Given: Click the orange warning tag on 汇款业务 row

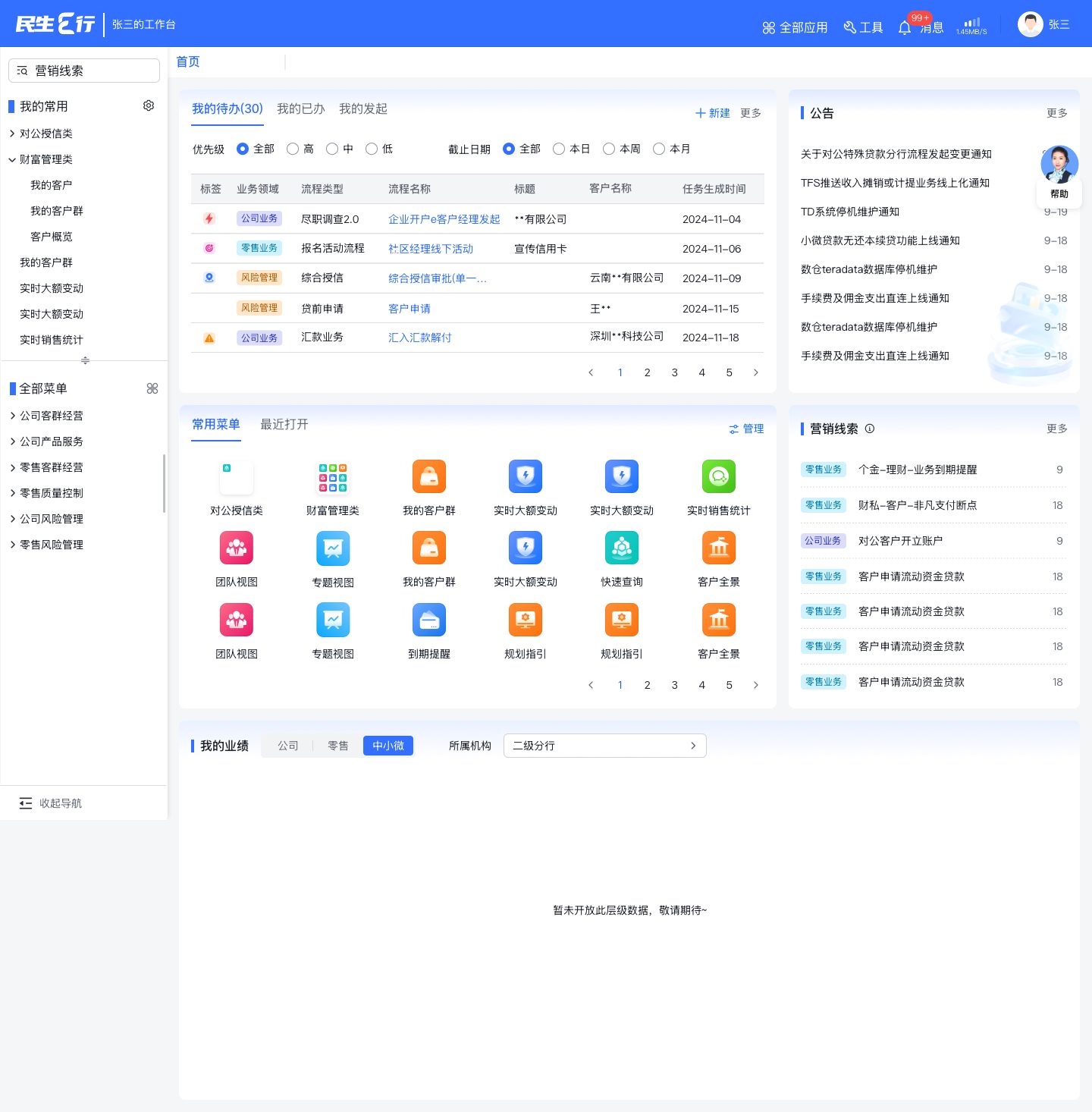Looking at the screenshot, I should coord(209,338).
